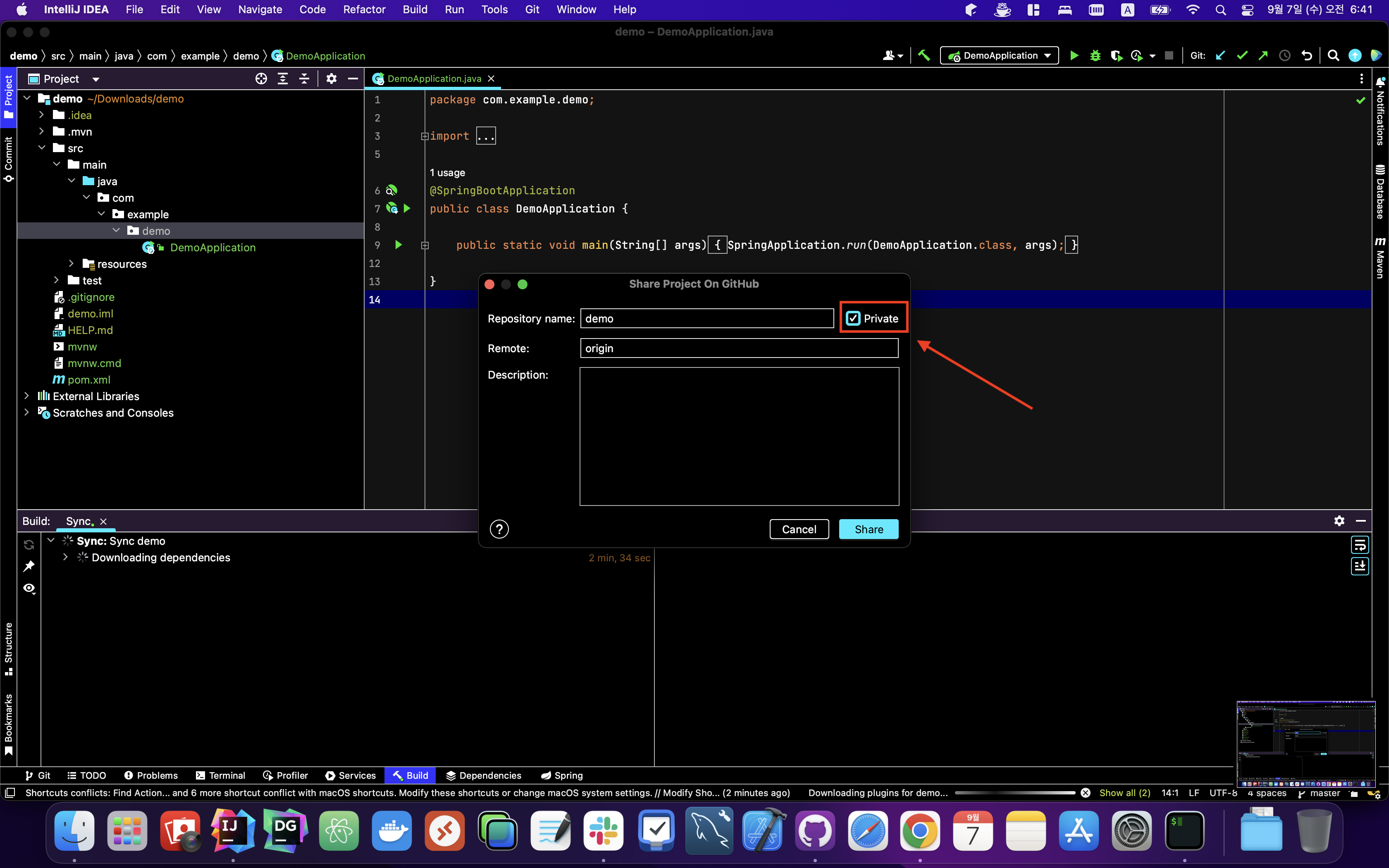Toggle soft-wrap in the Build output
Image resolution: width=1389 pixels, height=868 pixels.
point(1360,544)
